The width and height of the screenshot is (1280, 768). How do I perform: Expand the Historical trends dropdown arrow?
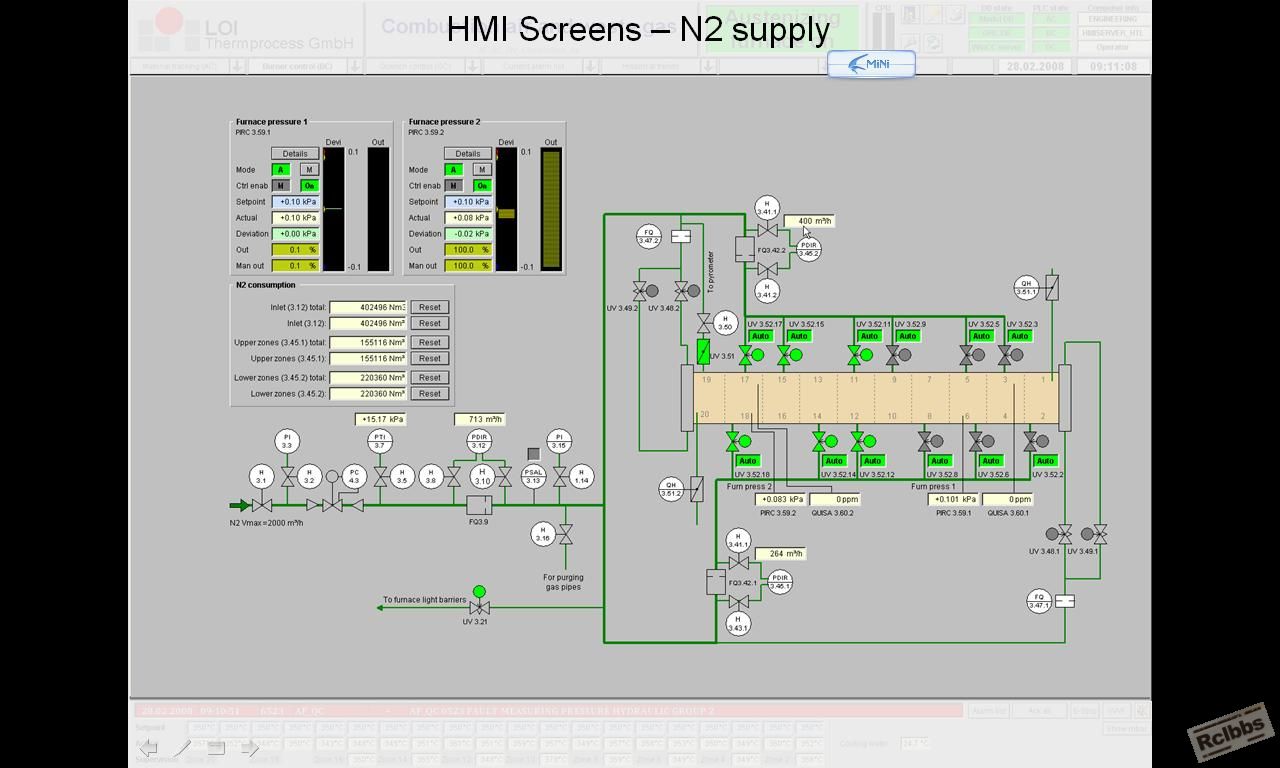(707, 66)
